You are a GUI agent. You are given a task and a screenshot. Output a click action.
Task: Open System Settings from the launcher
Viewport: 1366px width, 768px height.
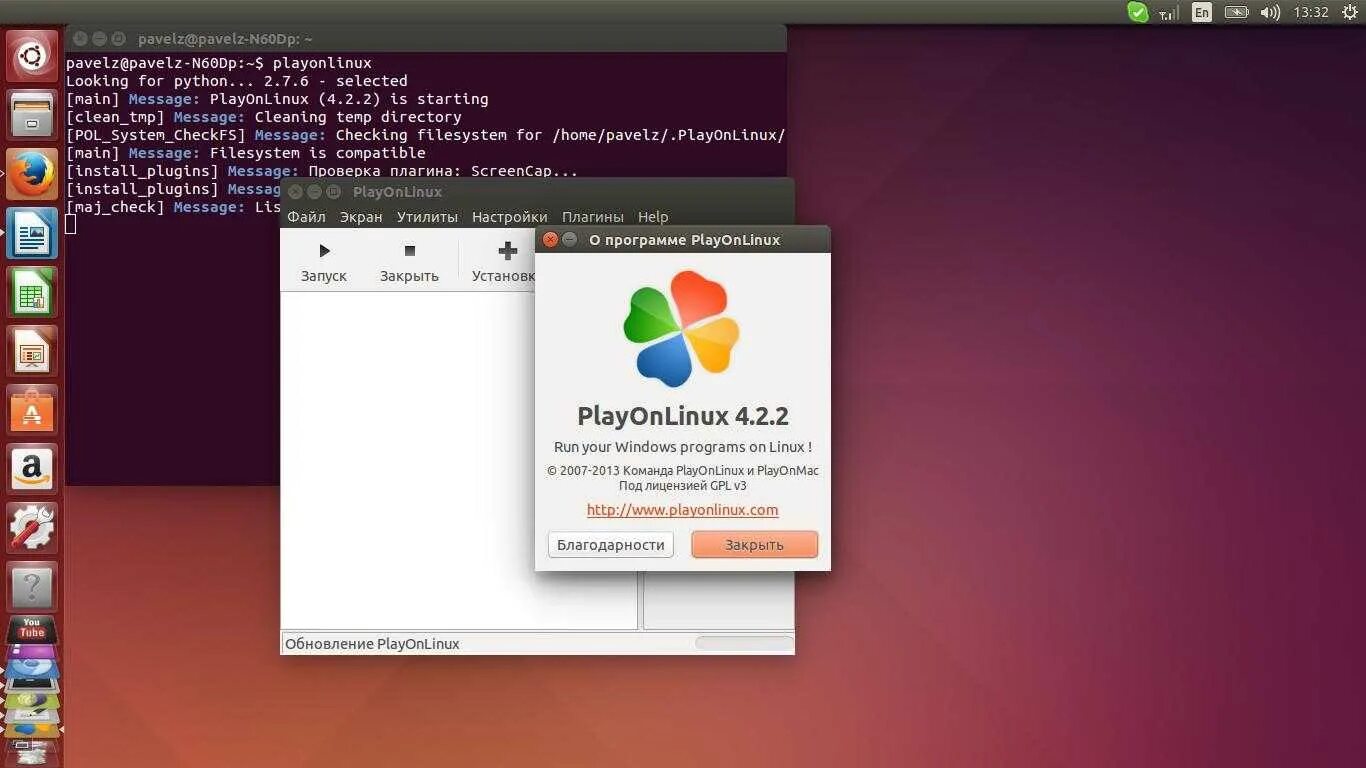pos(32,528)
